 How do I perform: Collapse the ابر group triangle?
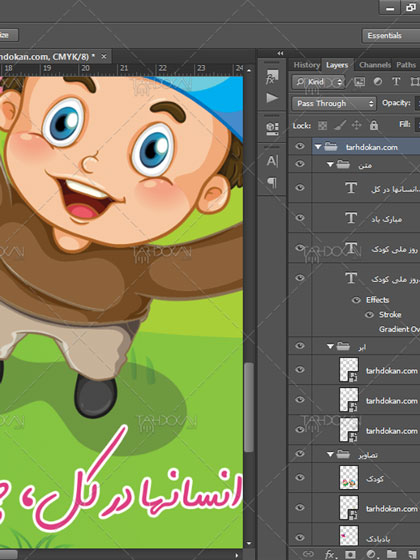coord(330,346)
